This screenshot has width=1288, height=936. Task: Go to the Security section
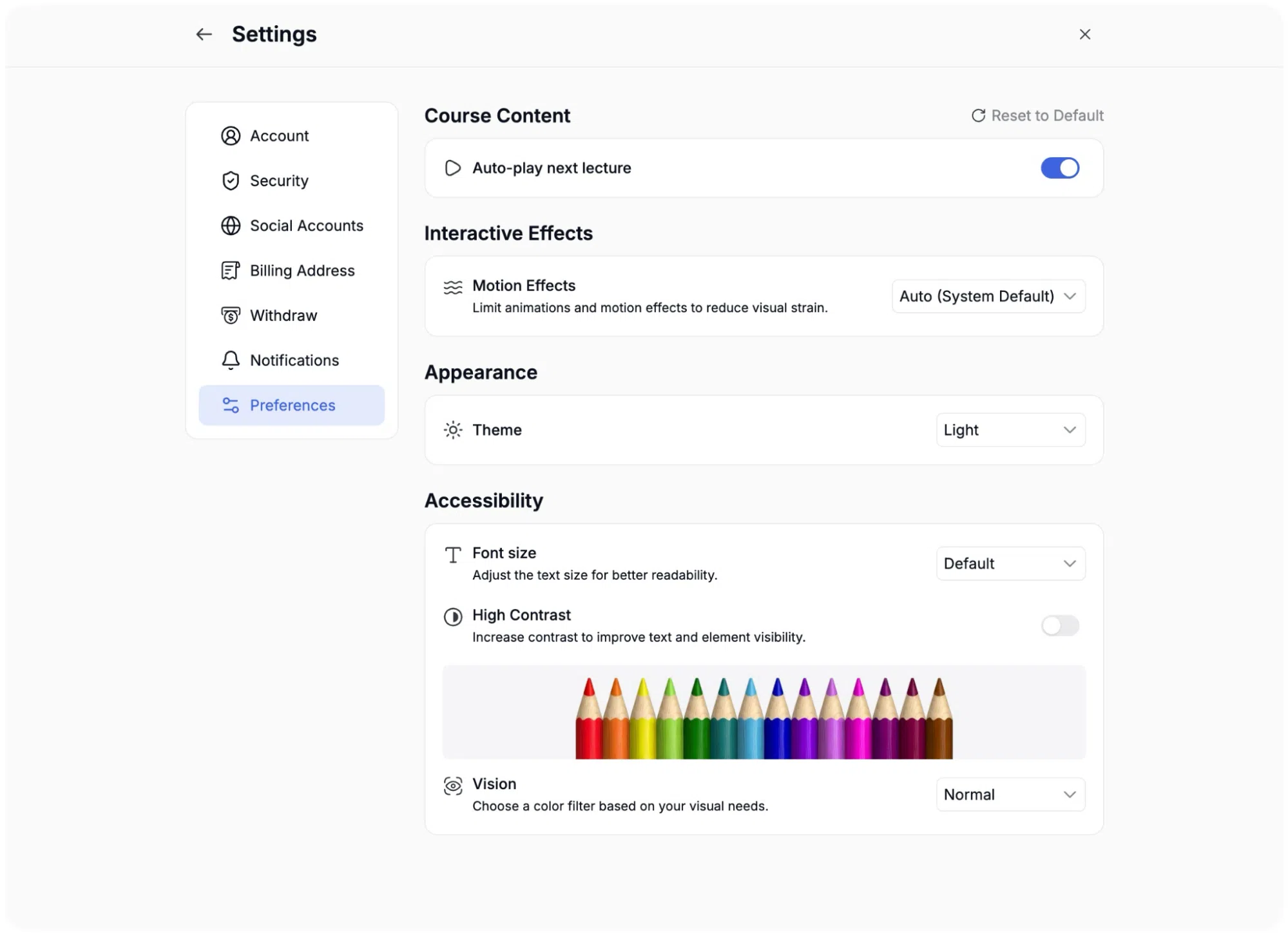click(x=291, y=180)
